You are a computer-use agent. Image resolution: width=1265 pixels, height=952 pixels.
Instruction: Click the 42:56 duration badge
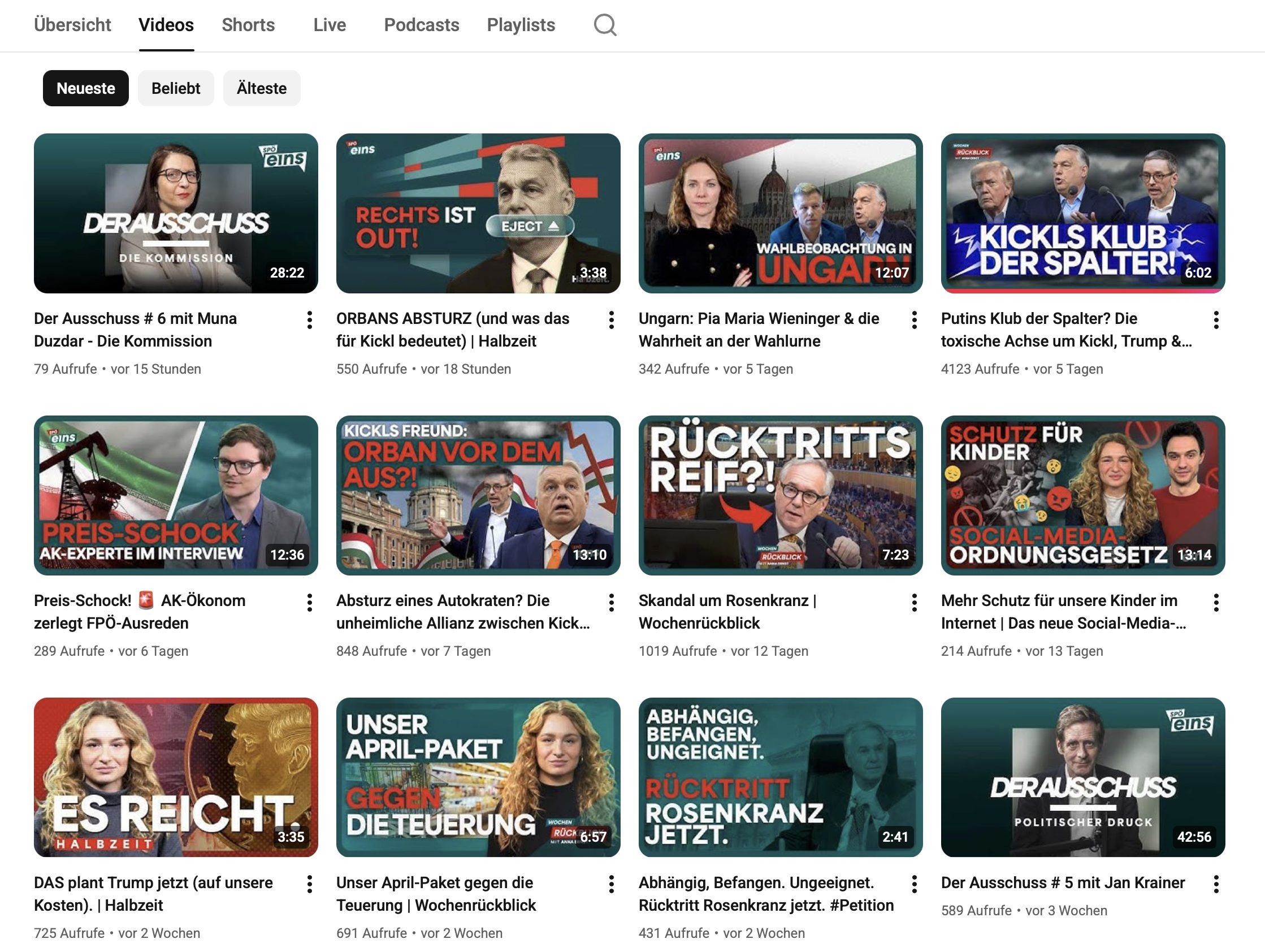tap(1194, 837)
